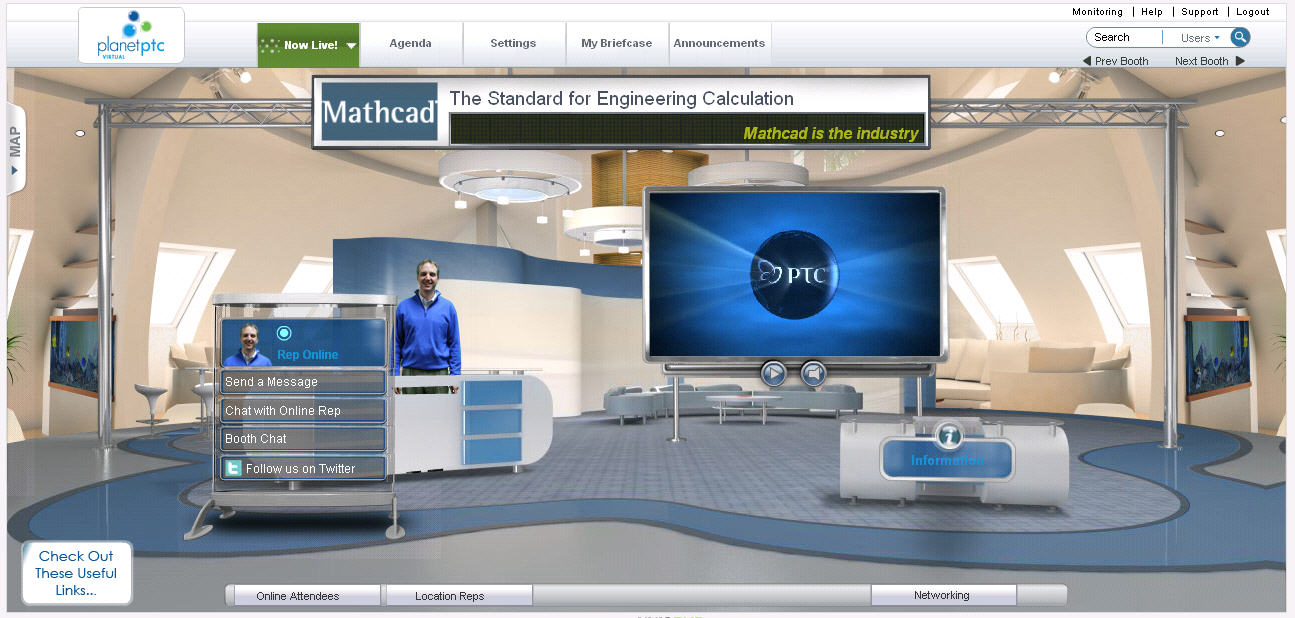
Task: Click the Twitter bird icon
Action: [x=233, y=468]
